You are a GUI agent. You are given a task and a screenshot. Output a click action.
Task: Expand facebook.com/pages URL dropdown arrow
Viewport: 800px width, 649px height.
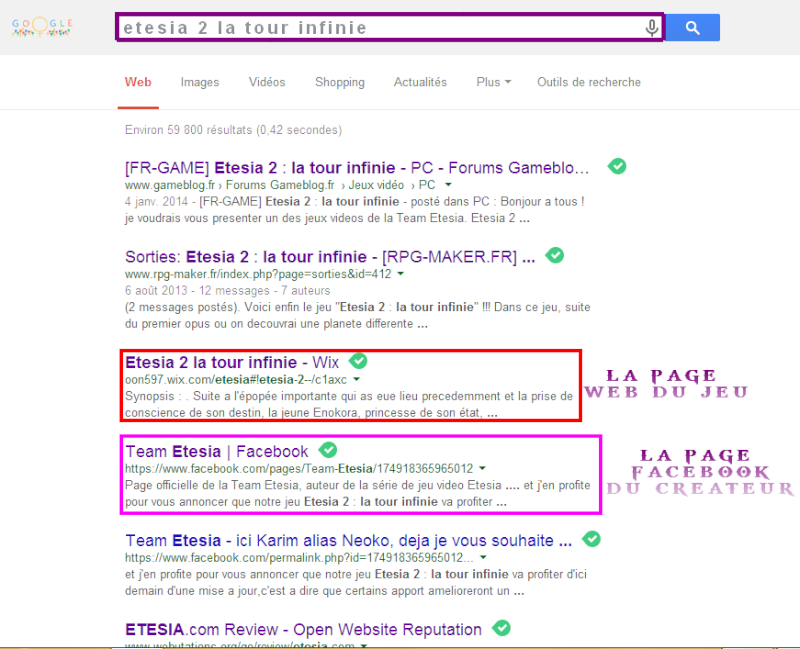[x=482, y=468]
